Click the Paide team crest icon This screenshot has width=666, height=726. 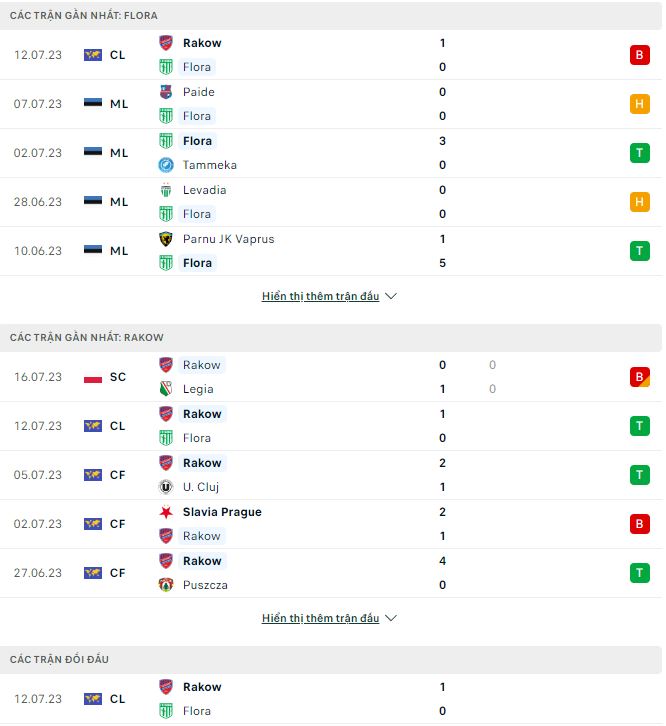[x=166, y=92]
